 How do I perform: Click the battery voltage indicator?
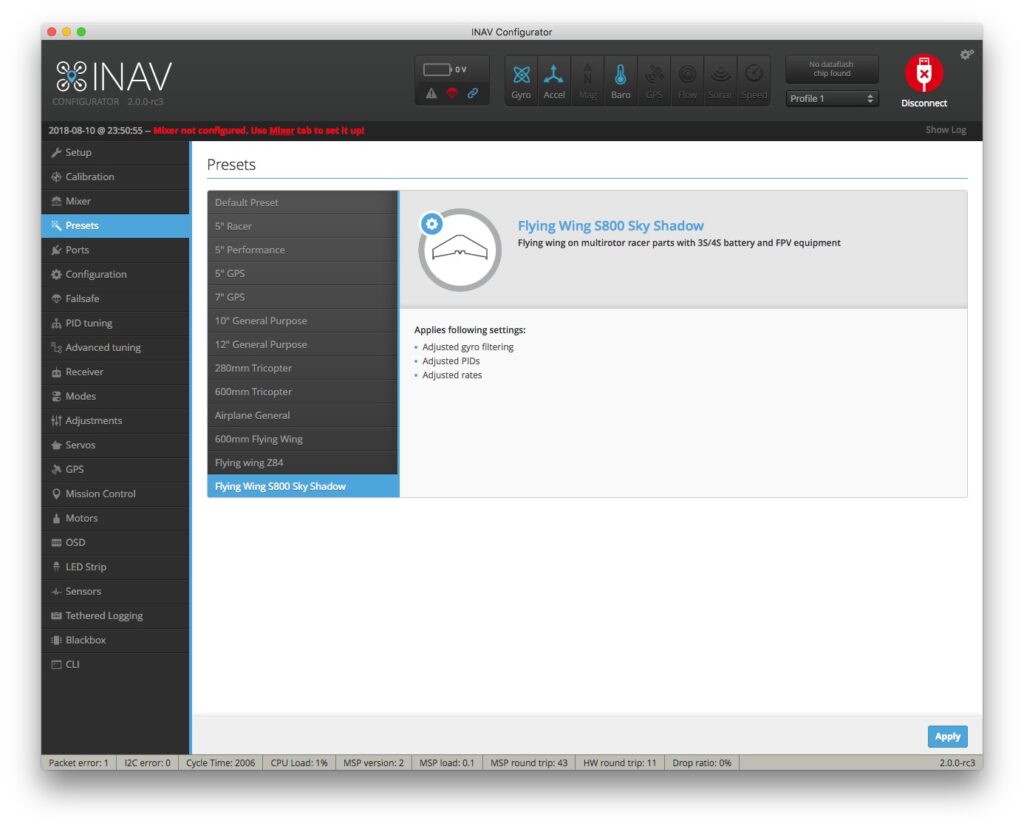point(445,70)
